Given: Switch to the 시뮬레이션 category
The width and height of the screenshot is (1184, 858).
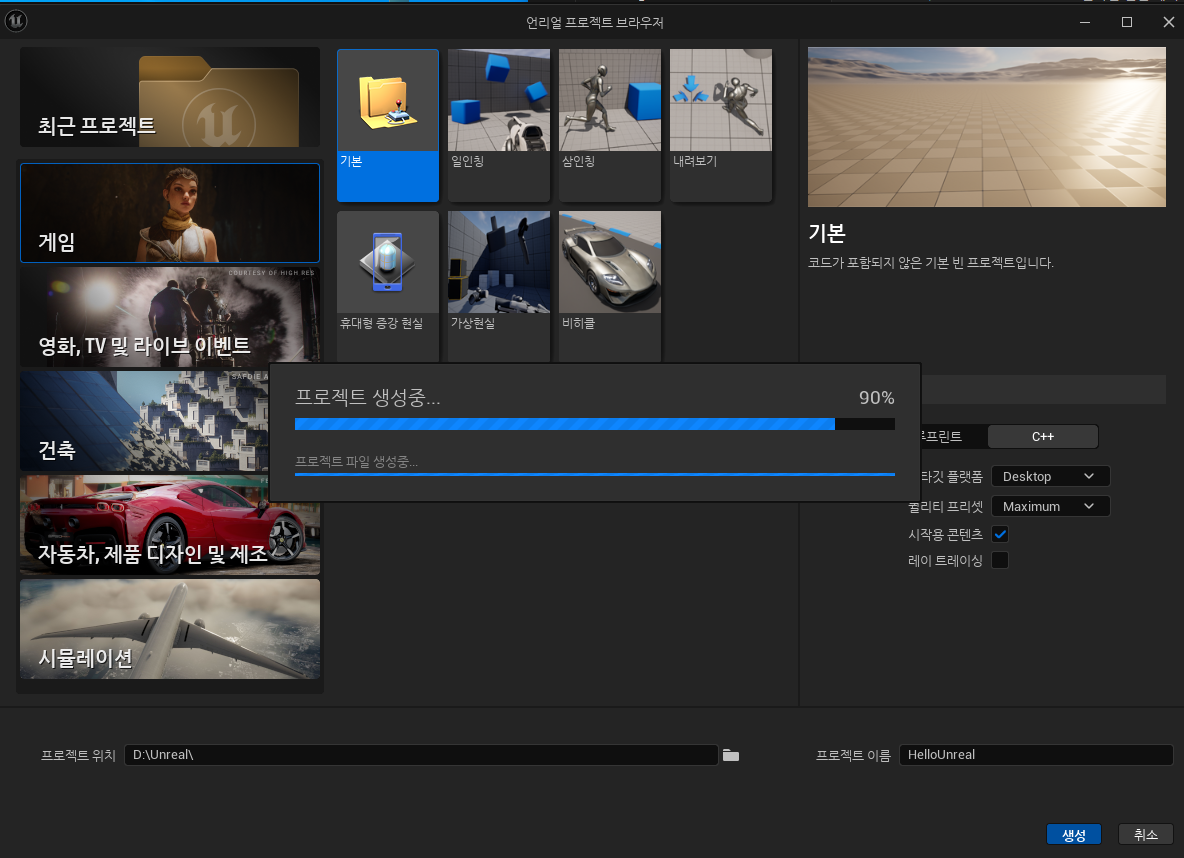Looking at the screenshot, I should point(169,629).
